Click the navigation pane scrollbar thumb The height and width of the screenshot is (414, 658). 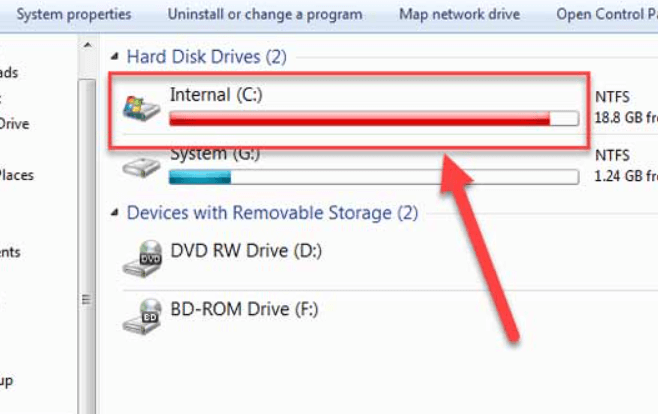tap(87, 247)
